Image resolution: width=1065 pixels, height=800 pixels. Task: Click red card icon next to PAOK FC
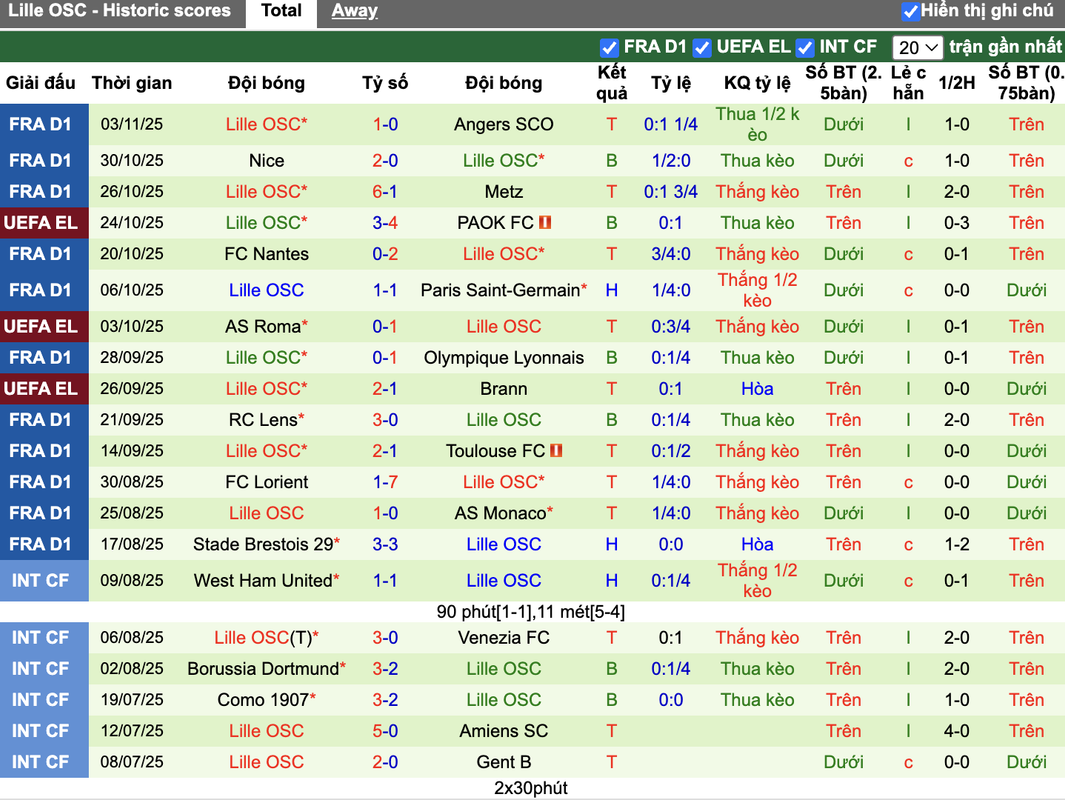tap(545, 222)
